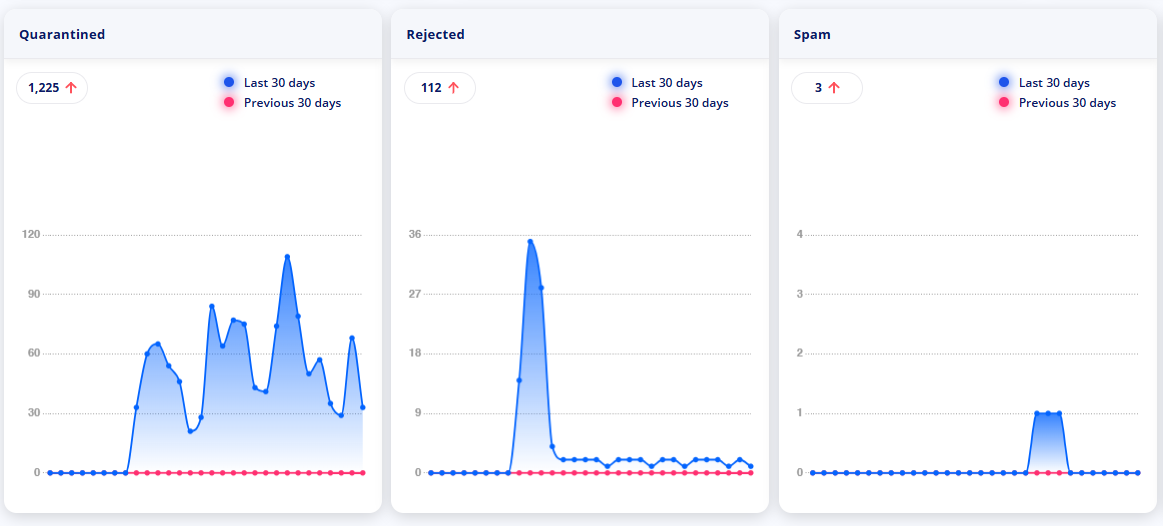Screen dimensions: 1163x526
Task: Click the 90 axis label in Quarantined chart
Action: pos(33,294)
